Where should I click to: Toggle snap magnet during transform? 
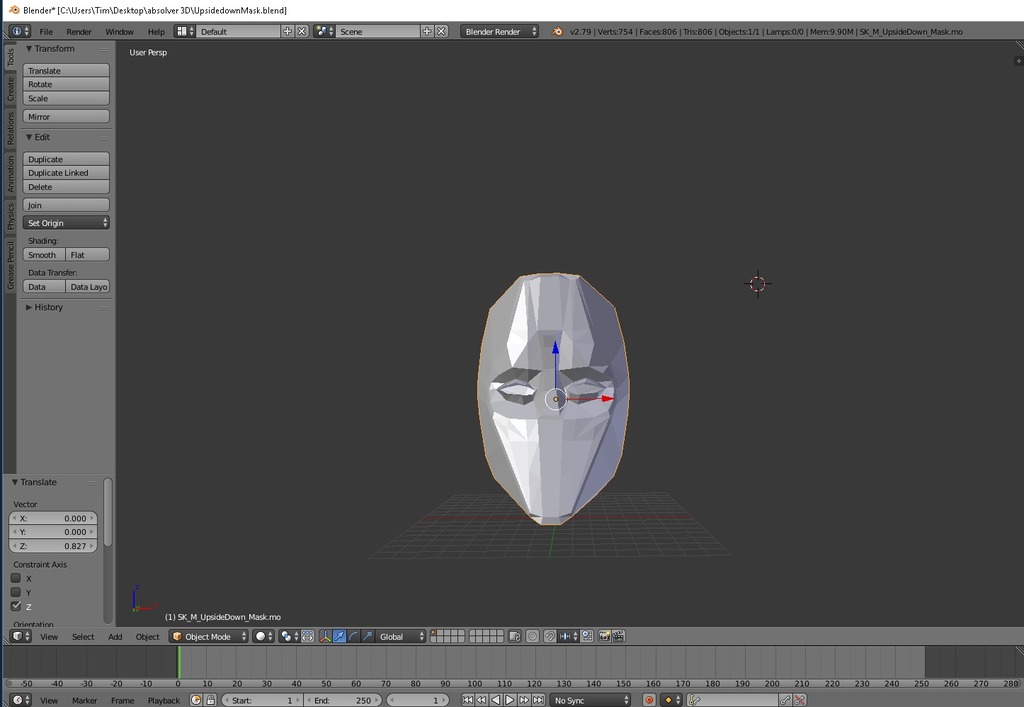(550, 636)
